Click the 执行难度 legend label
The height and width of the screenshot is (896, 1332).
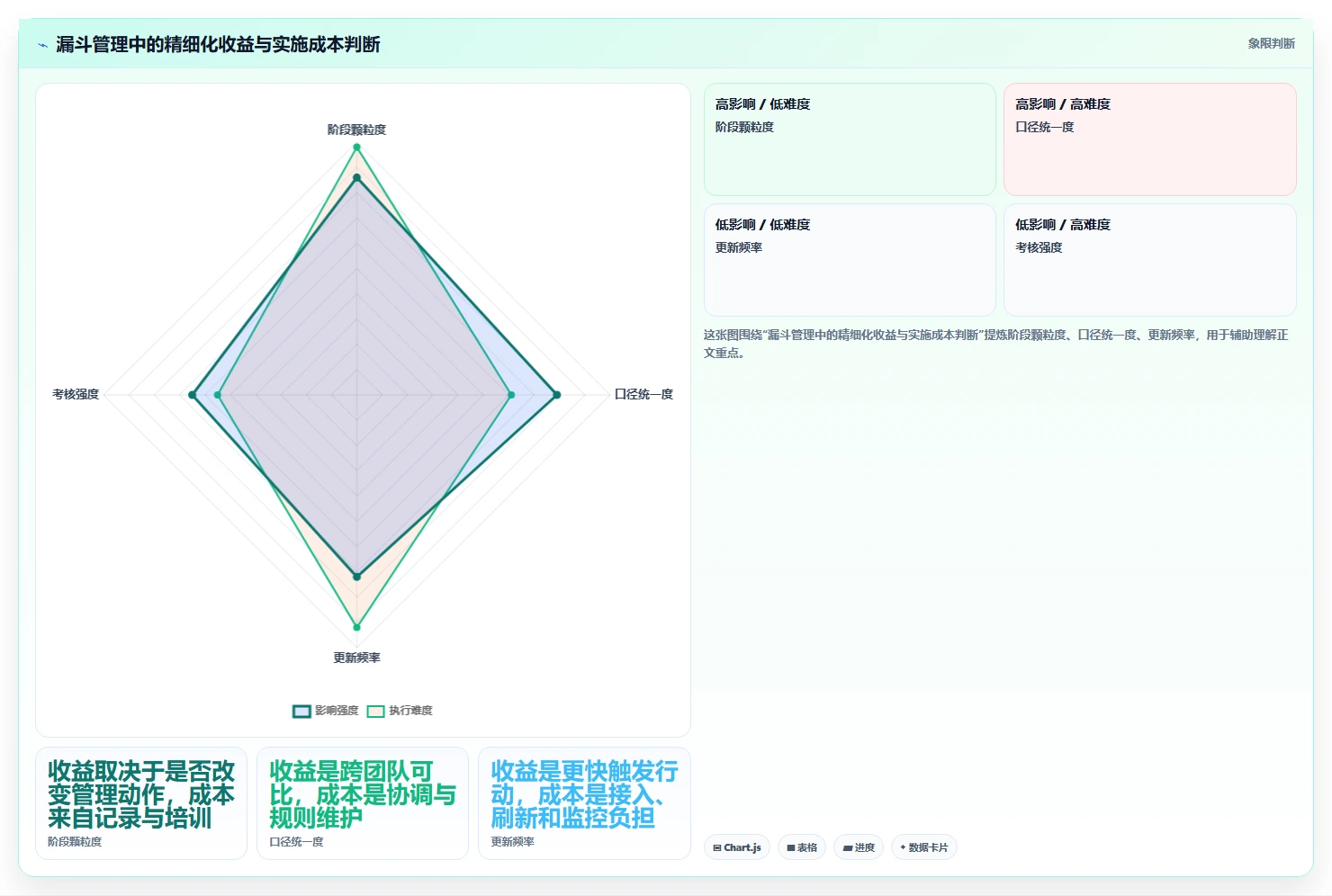click(410, 711)
